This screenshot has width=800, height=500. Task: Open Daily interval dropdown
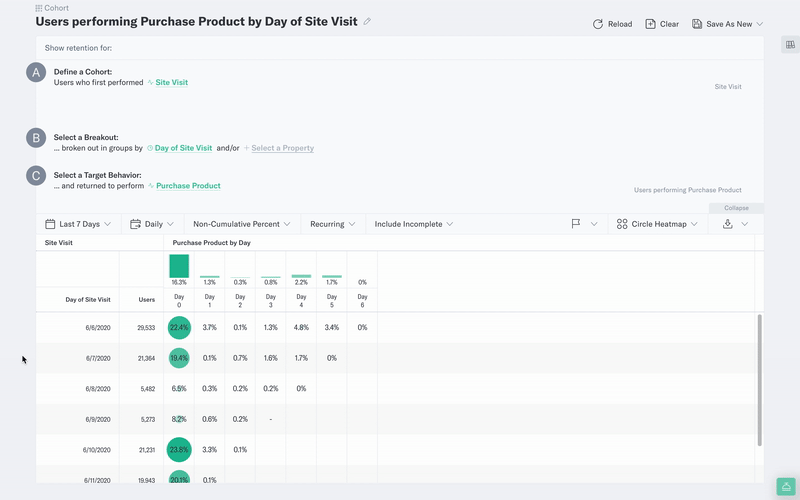pos(152,224)
